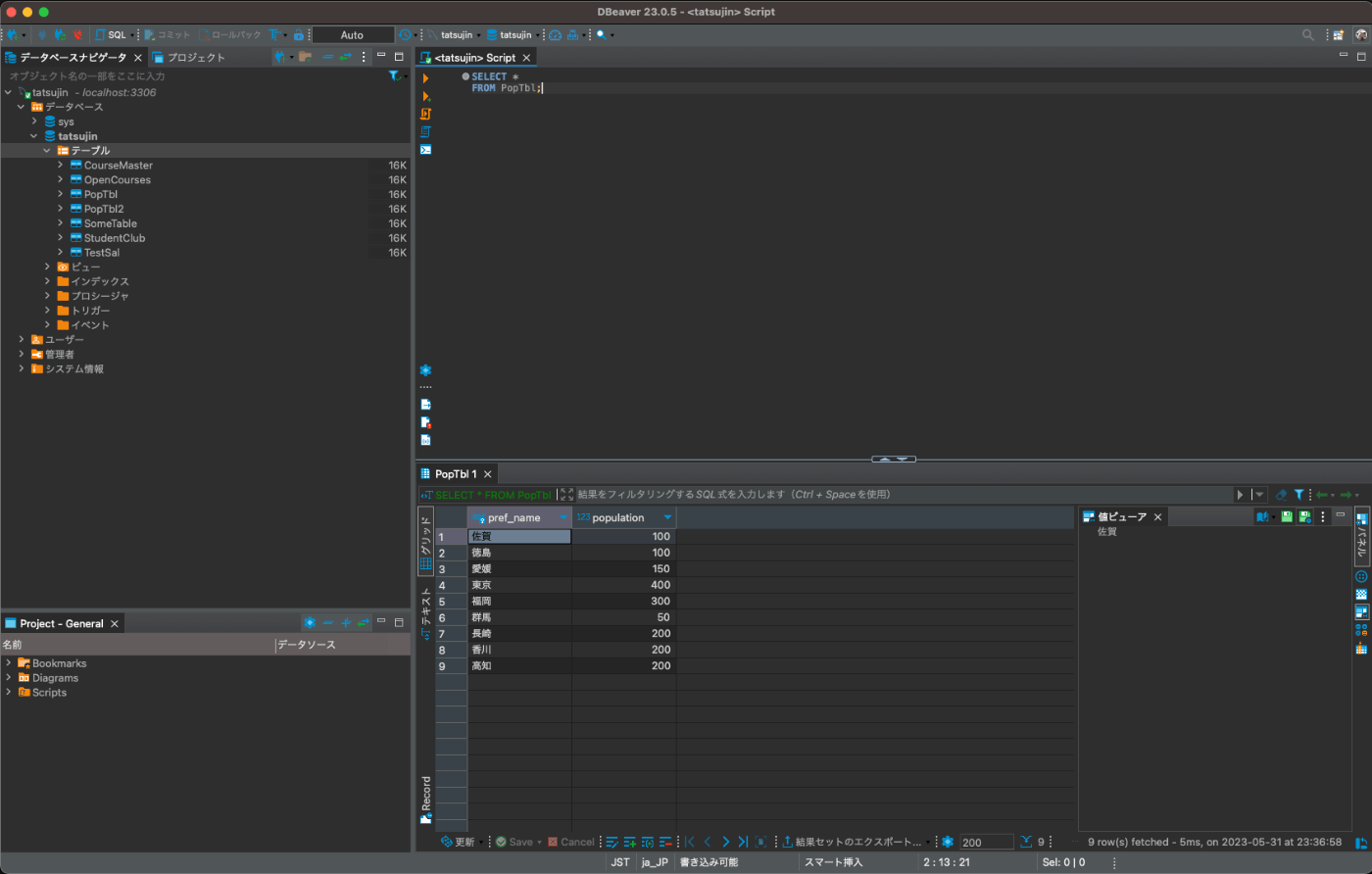Expand the ユーザー node

tap(22, 340)
